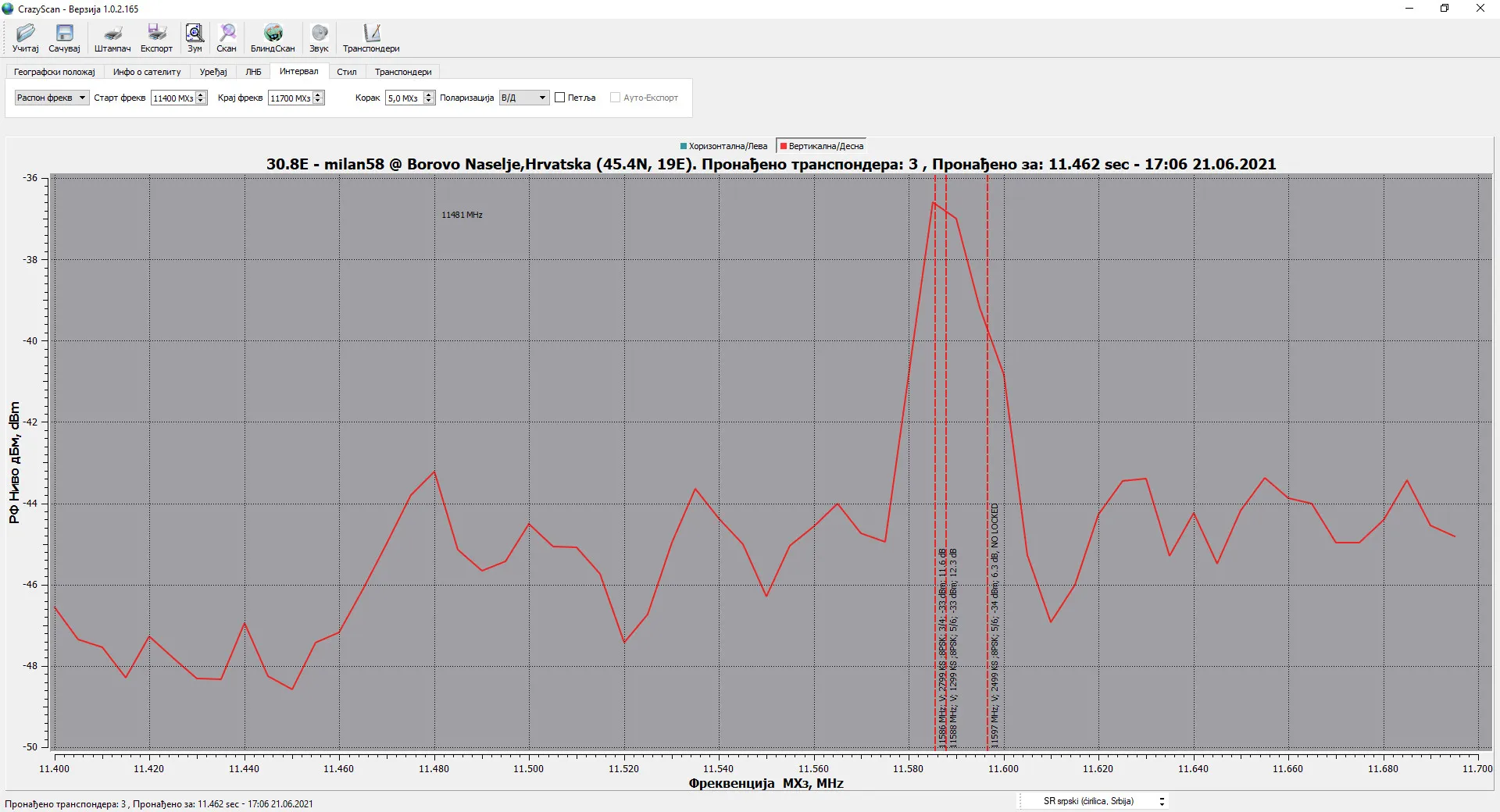Click the Учитај (Load) folder icon
This screenshot has height=812, width=1500.
point(25,33)
